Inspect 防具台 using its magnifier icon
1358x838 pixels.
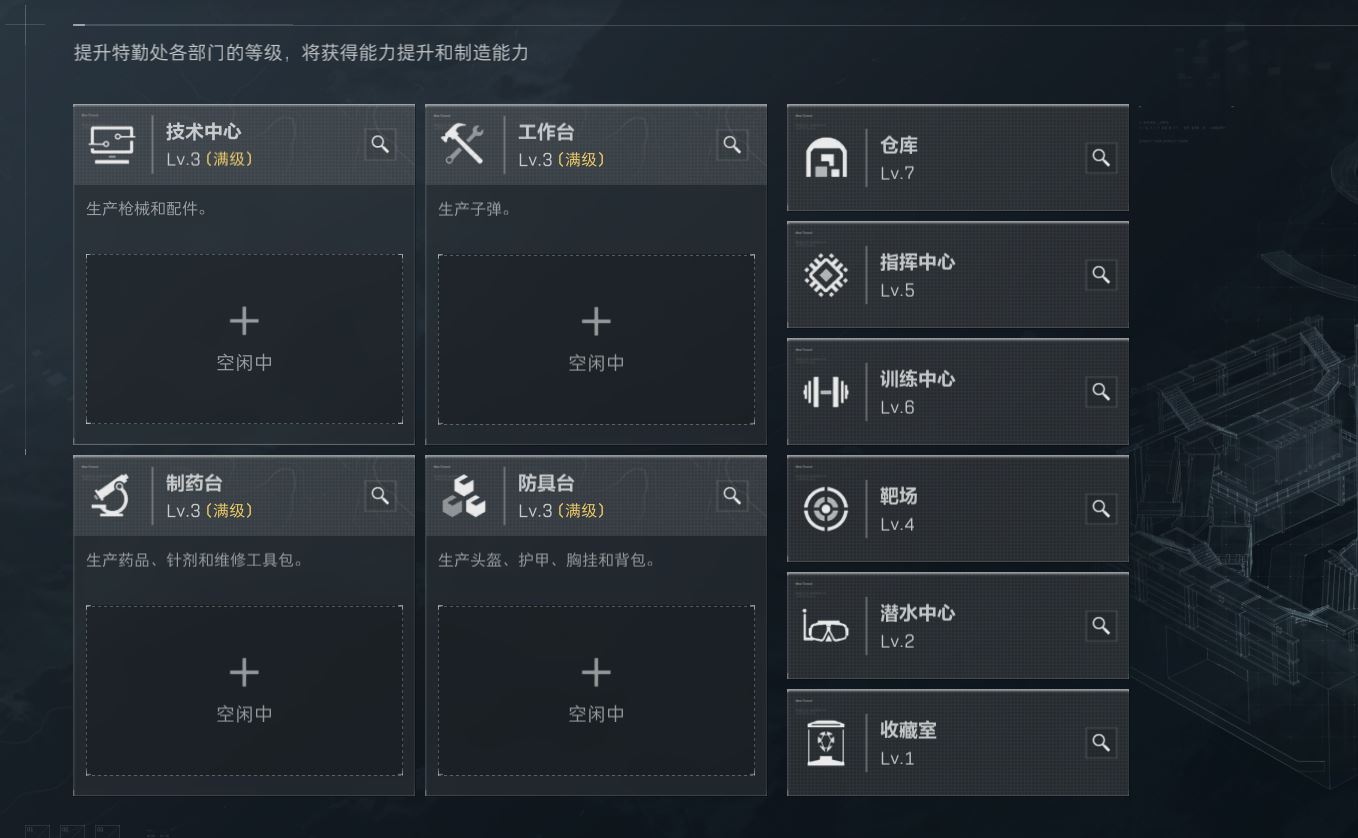coord(732,495)
